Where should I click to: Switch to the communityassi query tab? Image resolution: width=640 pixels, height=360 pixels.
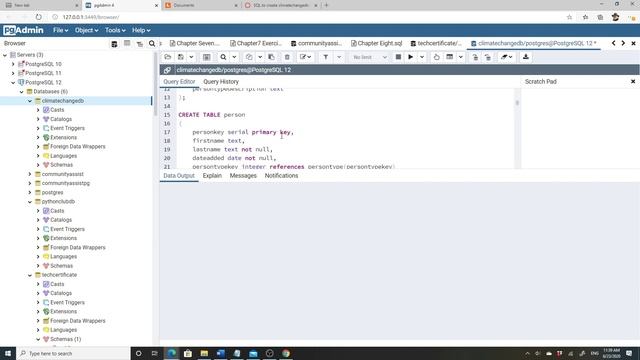point(316,43)
